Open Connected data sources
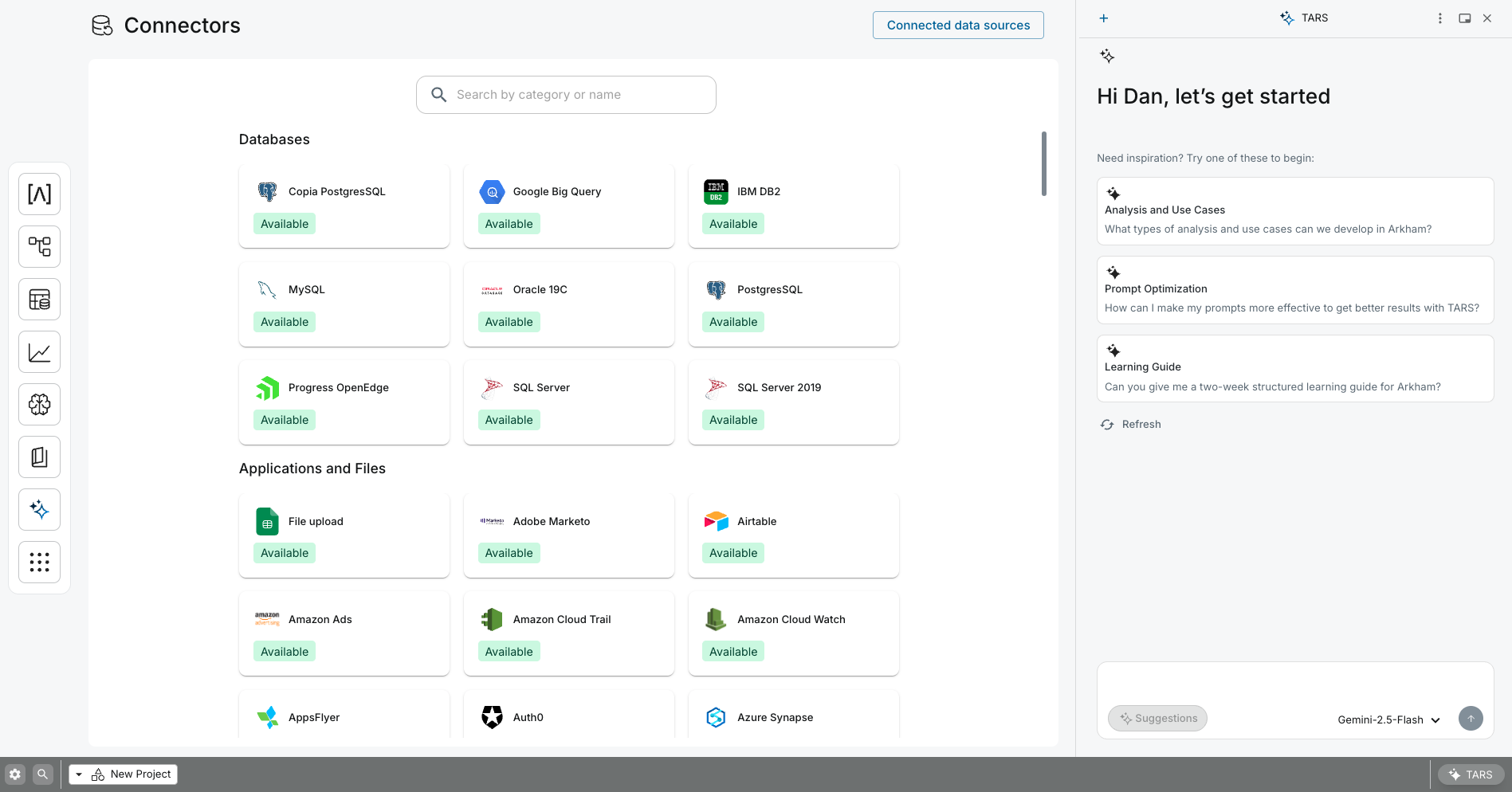Screen dimensions: 1512x792 (958, 25)
